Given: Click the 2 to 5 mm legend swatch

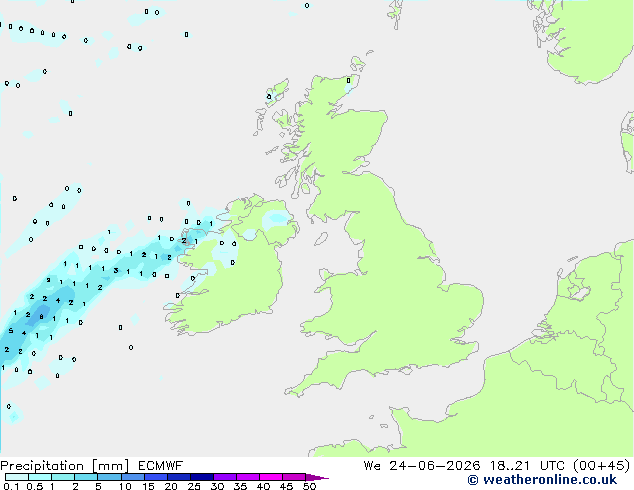Looking at the screenshot, I should [x=86, y=477].
